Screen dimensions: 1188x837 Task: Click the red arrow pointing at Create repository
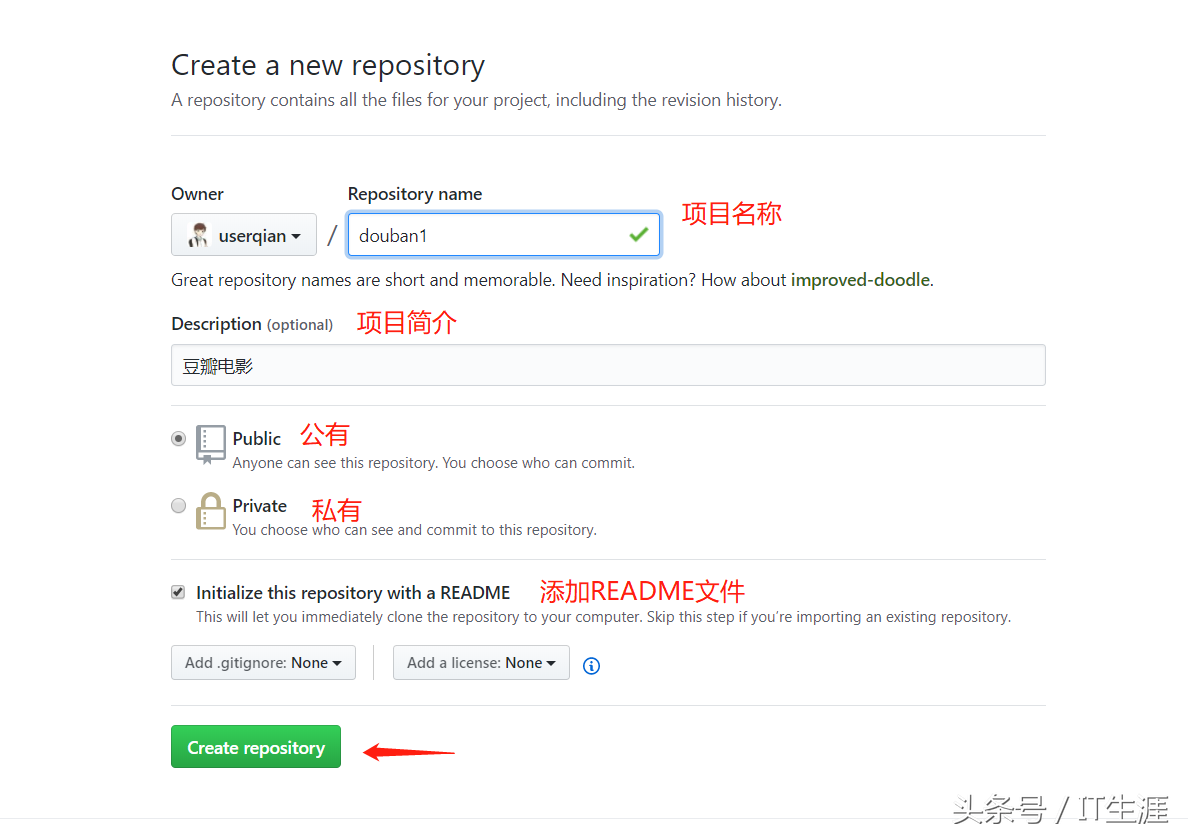pyautogui.click(x=410, y=752)
